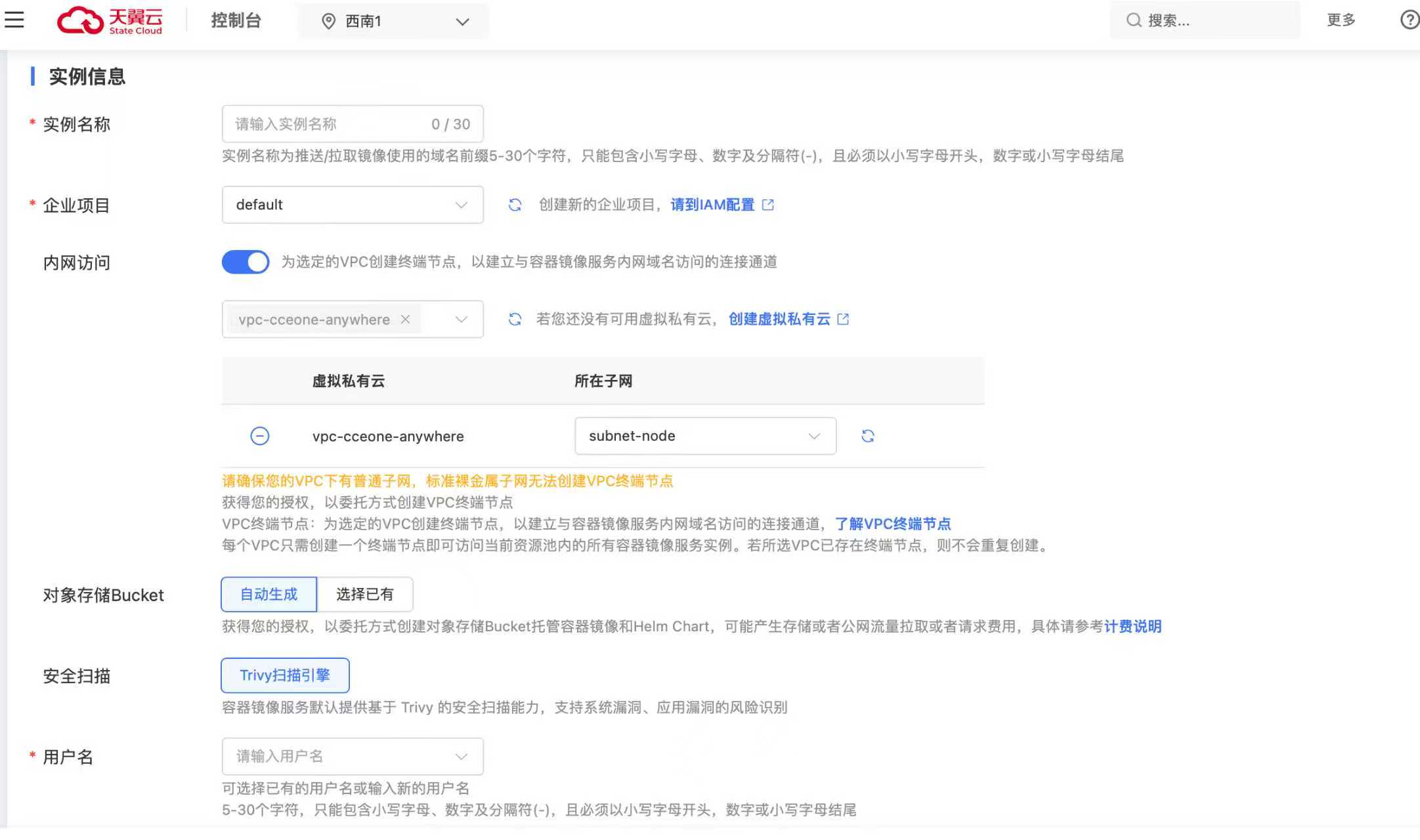The image size is (1420, 840).
Task: Click the State Cloud logo
Action: (x=110, y=20)
